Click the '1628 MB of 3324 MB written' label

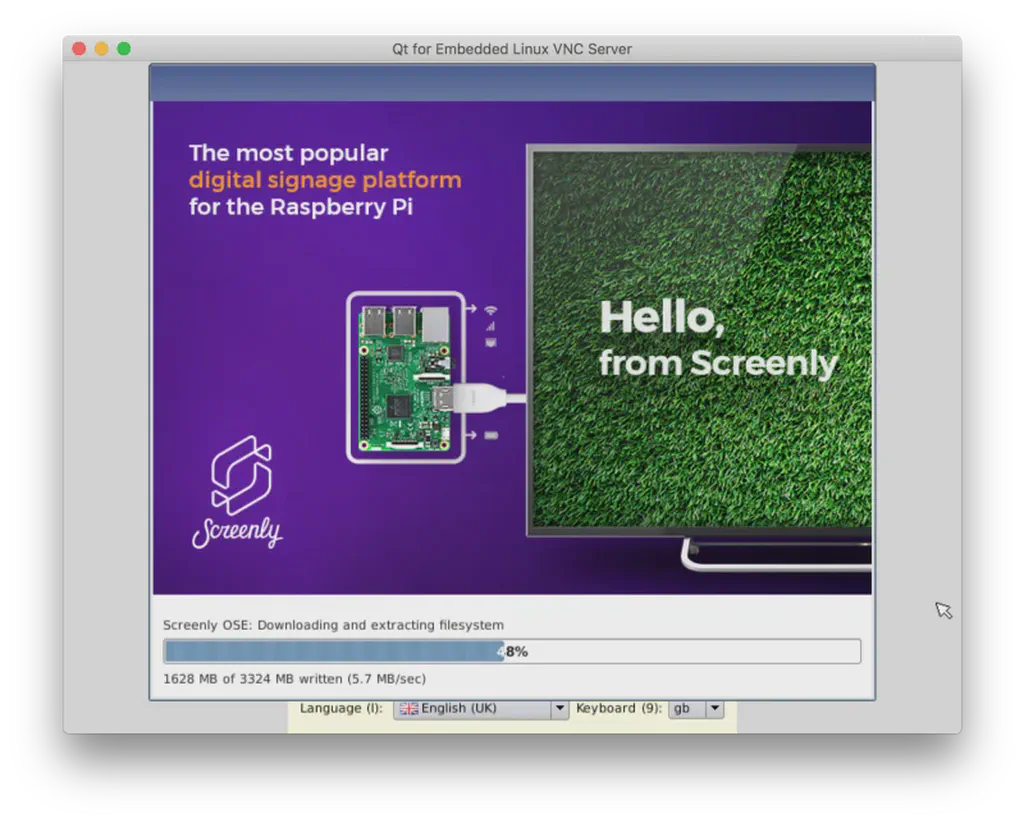tap(294, 678)
